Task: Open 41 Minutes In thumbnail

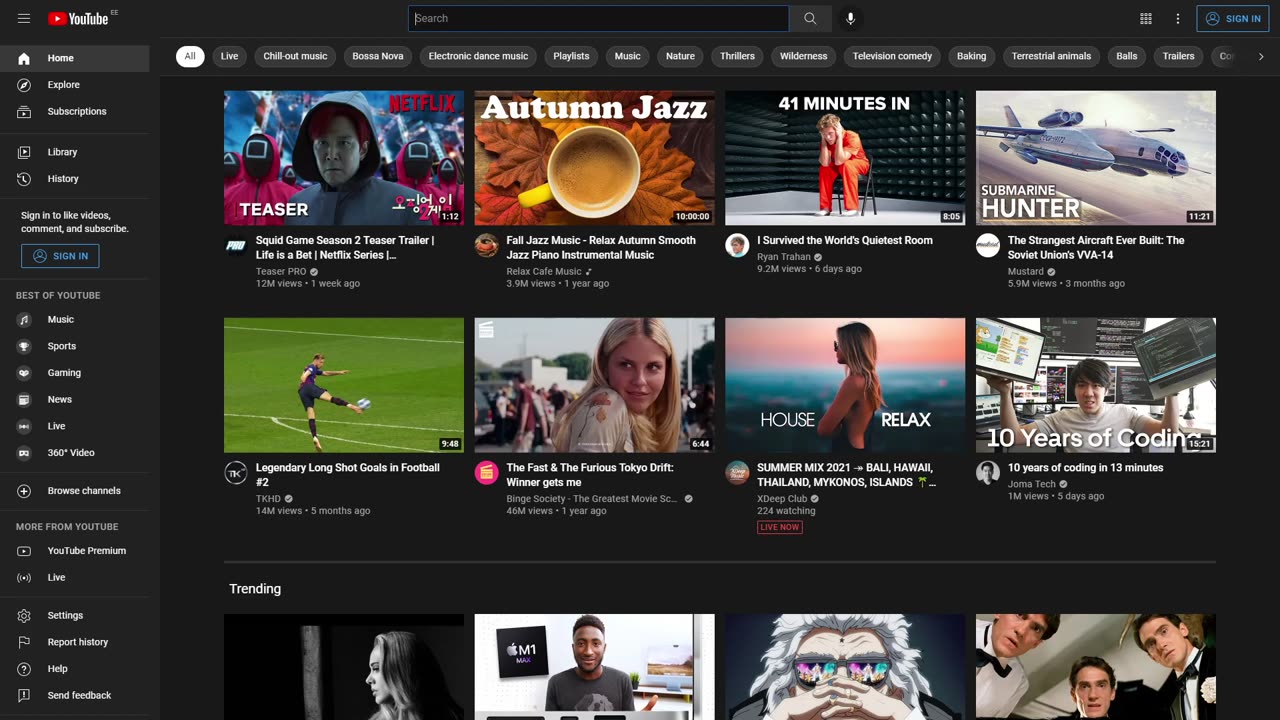Action: point(845,158)
